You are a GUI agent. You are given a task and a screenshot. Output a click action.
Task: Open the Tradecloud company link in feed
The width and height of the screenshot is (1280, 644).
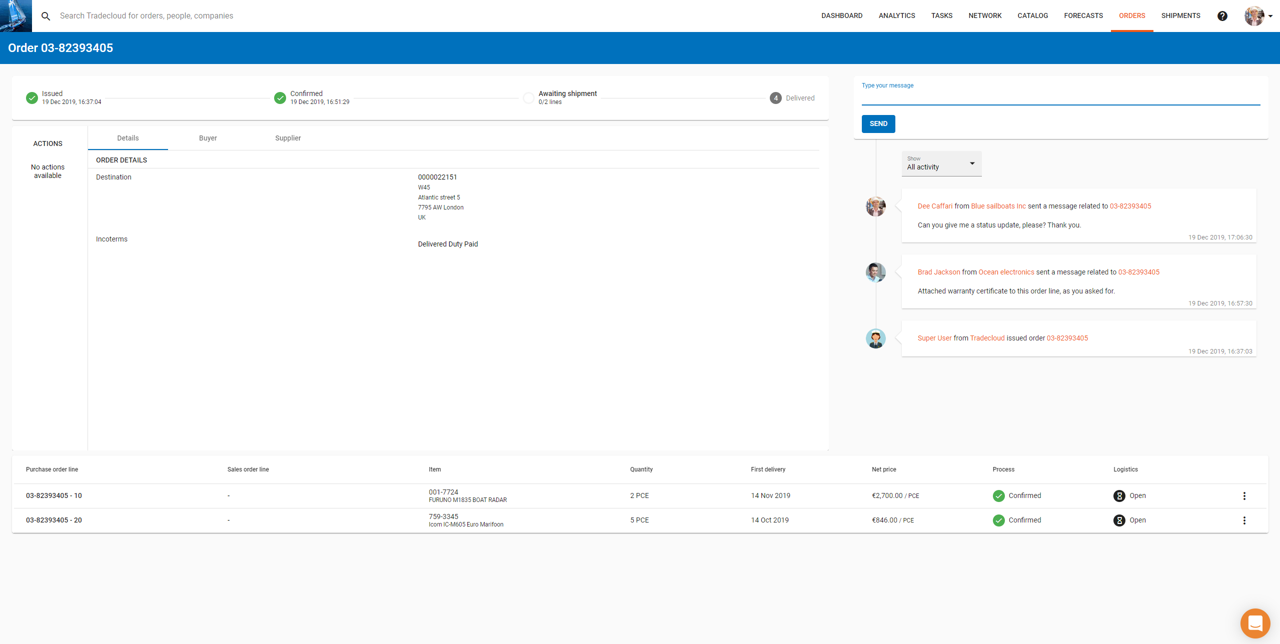[x=987, y=338]
